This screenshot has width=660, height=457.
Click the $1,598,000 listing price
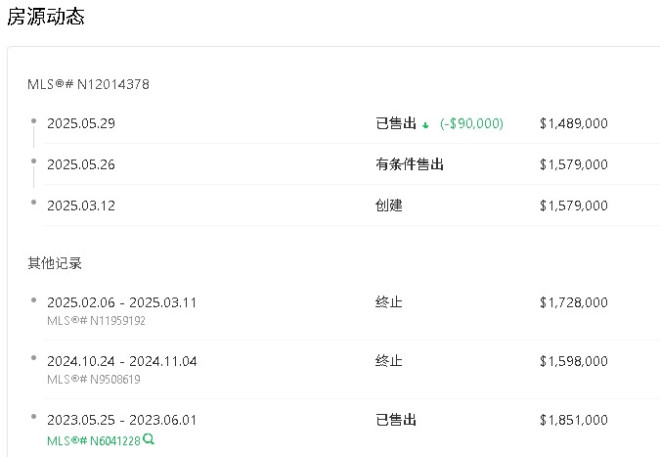[x=573, y=361]
